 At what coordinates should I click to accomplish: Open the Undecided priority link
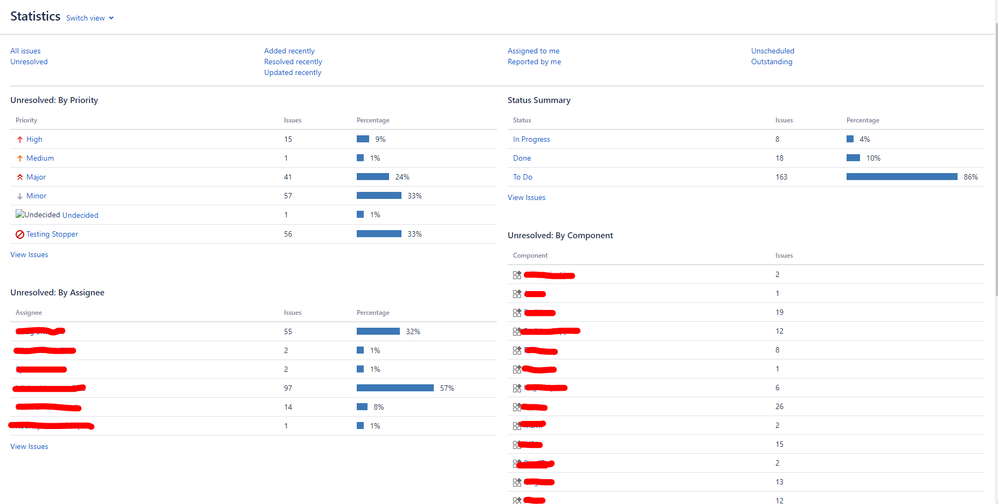pos(80,215)
